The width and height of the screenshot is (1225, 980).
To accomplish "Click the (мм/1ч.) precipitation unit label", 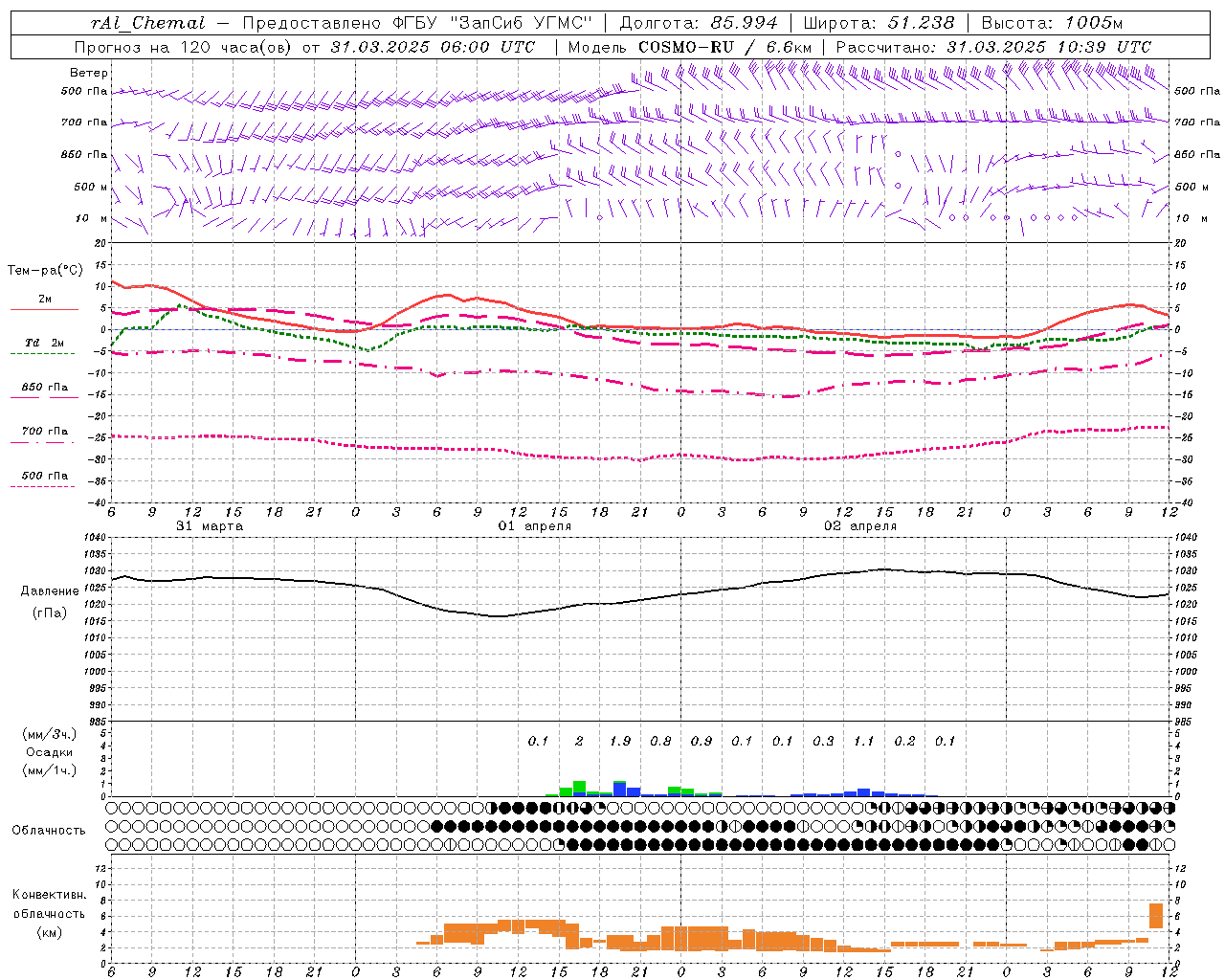I will click(50, 770).
